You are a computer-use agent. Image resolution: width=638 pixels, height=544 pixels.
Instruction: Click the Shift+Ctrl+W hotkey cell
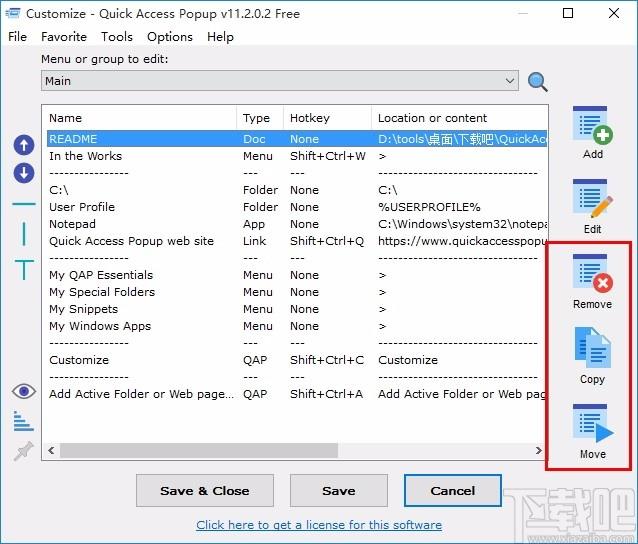(x=328, y=156)
